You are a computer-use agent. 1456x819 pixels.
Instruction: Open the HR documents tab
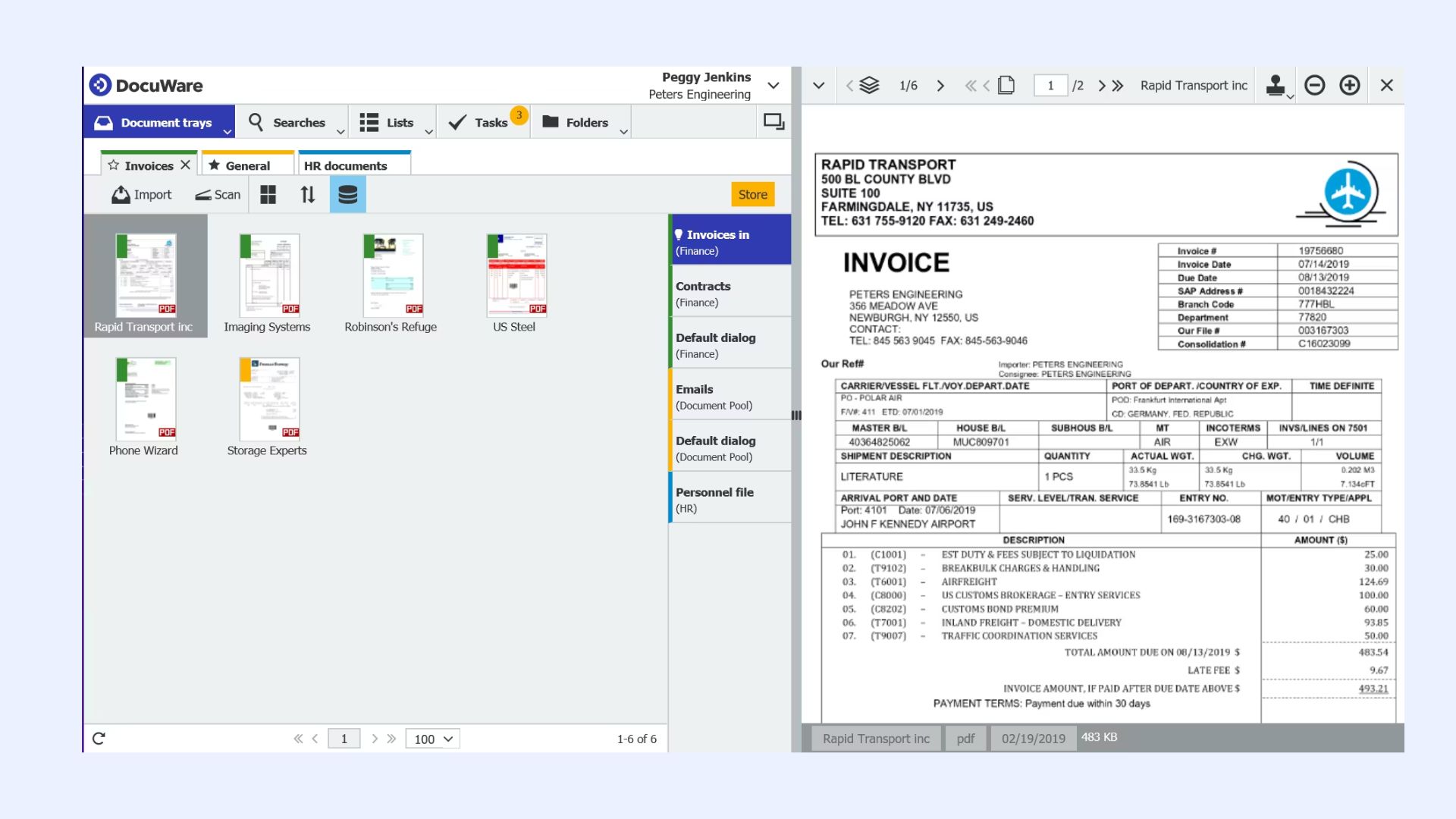point(346,165)
